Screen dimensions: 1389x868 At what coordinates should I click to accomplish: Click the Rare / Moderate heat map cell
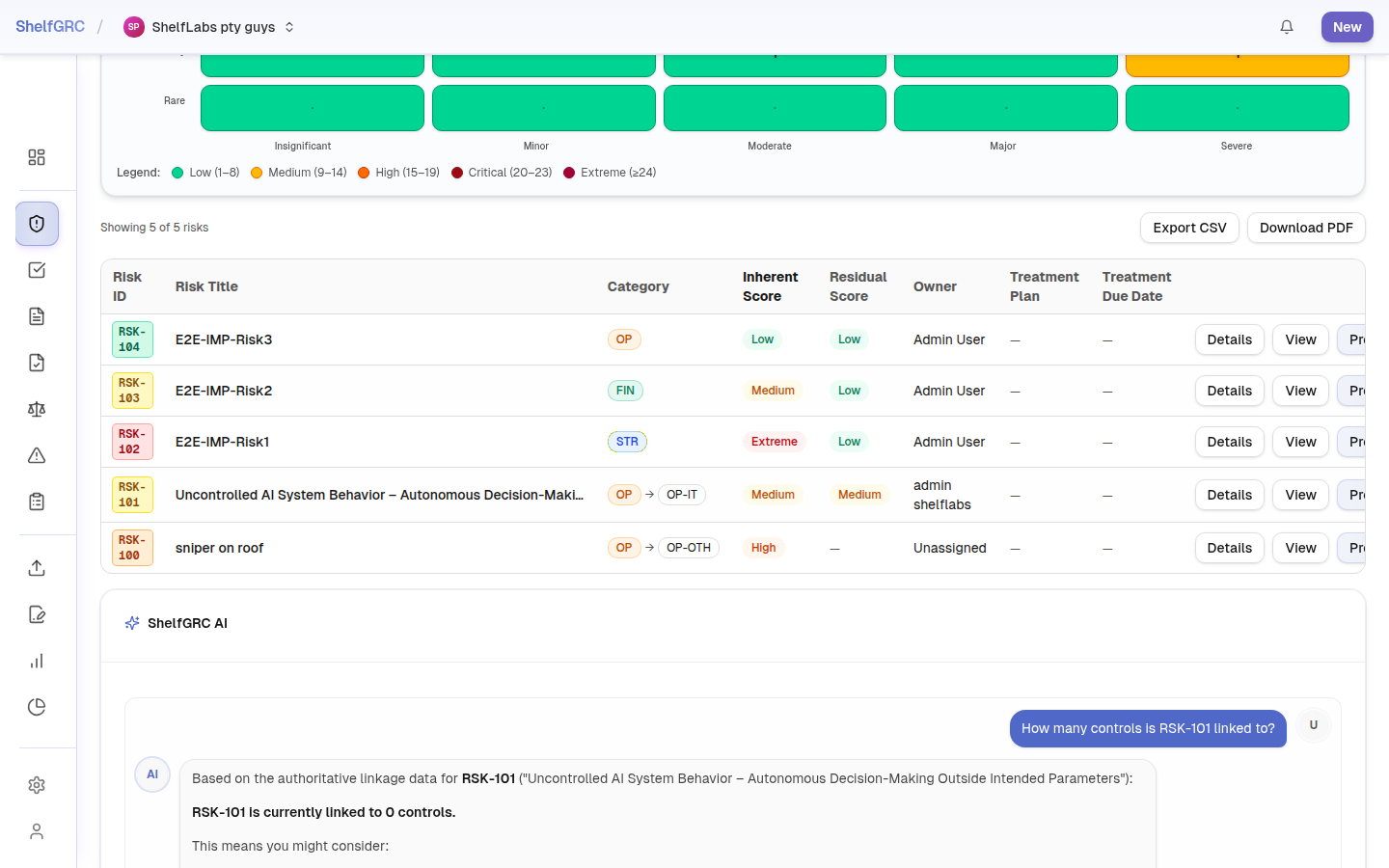pyautogui.click(x=775, y=108)
